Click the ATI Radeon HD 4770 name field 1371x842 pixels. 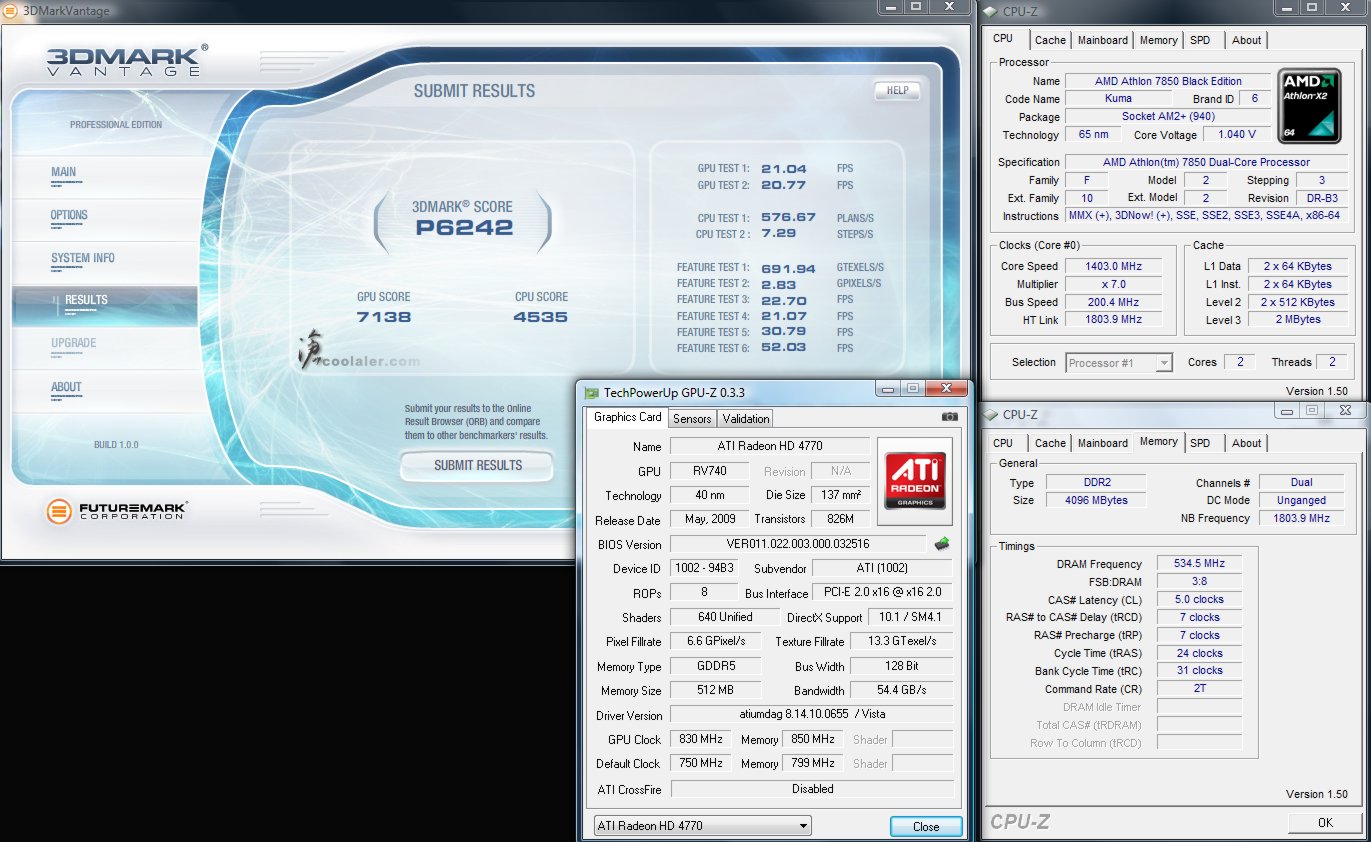coord(769,446)
